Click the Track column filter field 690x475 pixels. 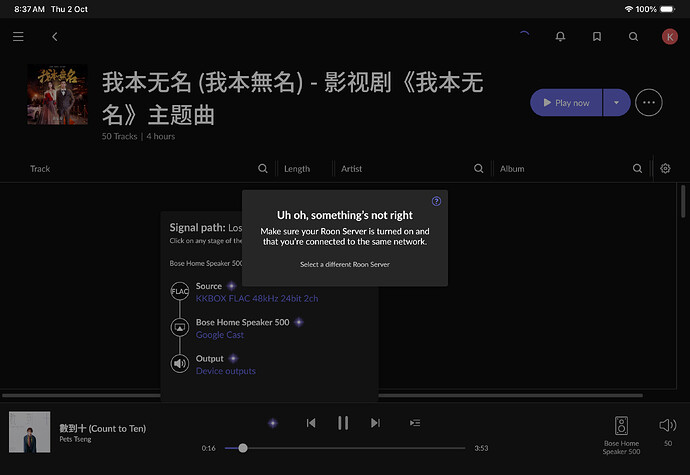tap(140, 169)
